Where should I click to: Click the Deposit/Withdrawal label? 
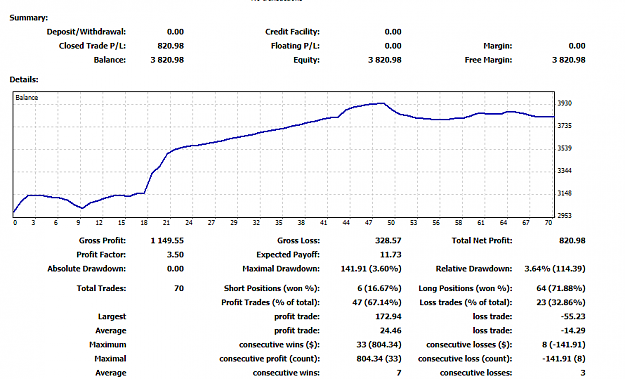pos(86,32)
